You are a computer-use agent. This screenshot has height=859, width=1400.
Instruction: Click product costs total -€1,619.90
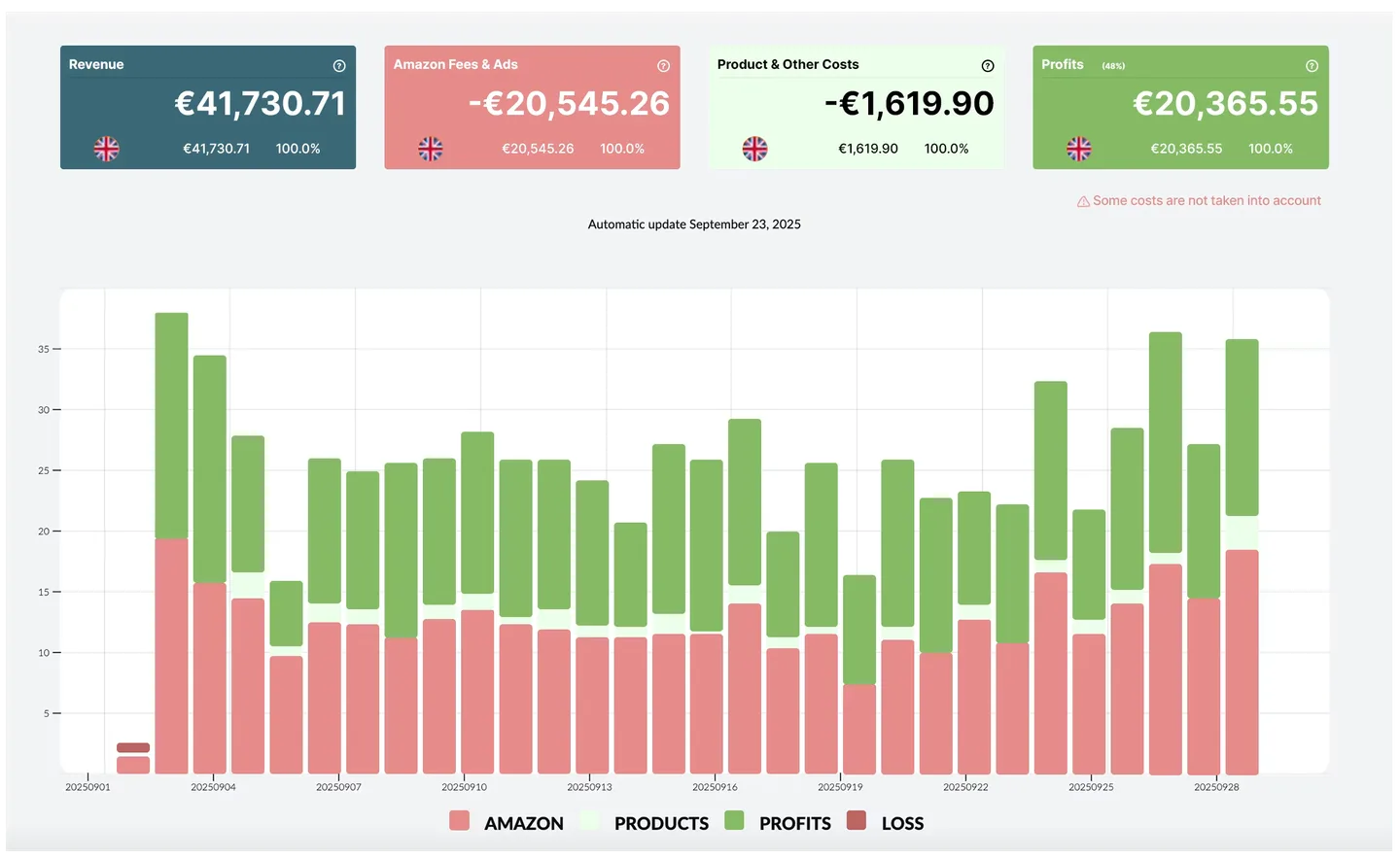pos(909,103)
